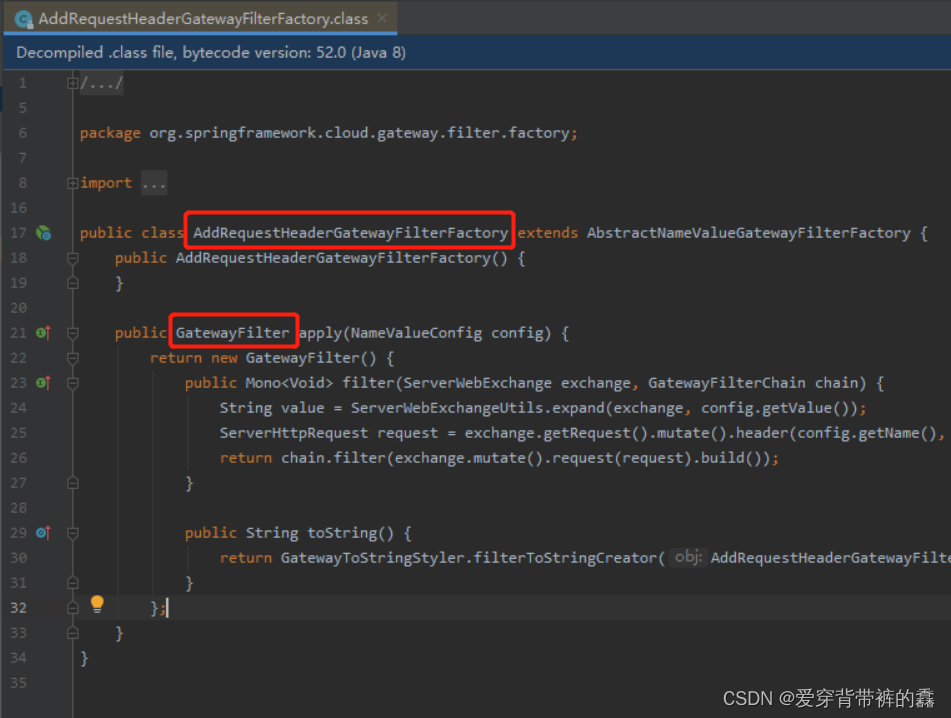Image resolution: width=951 pixels, height=718 pixels.
Task: Click the 'obj:' parameter hint on line 30
Action: tap(688, 557)
